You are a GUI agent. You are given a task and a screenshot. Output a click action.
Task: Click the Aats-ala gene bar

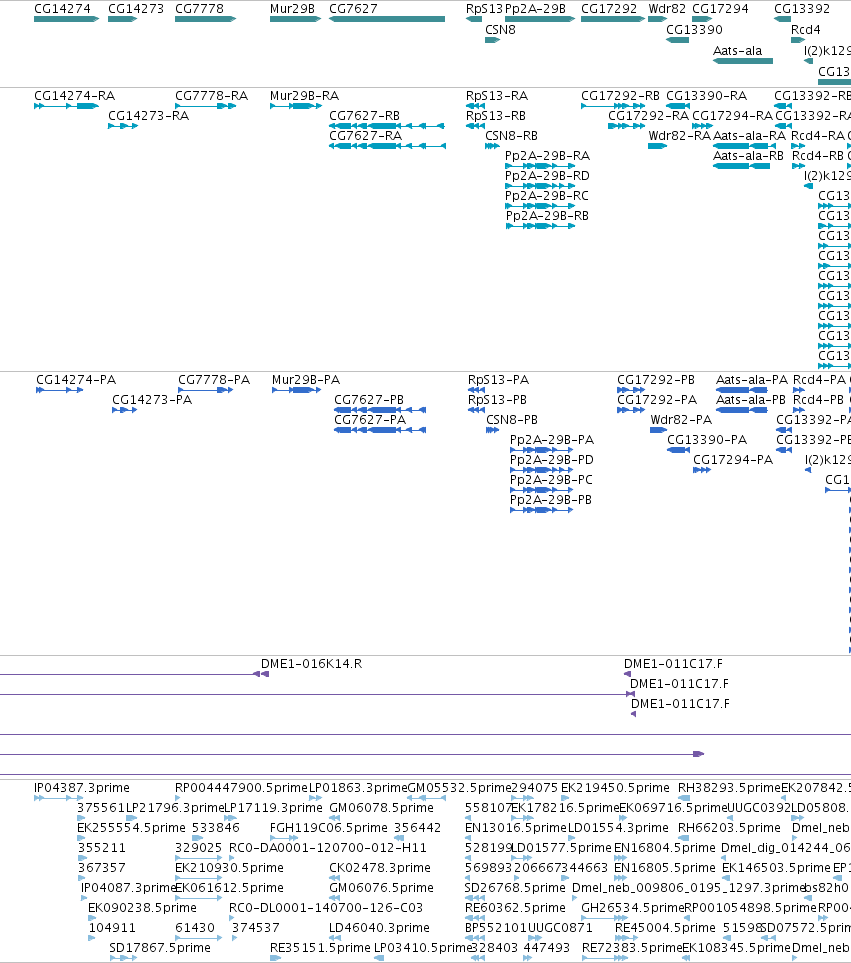coord(743,61)
